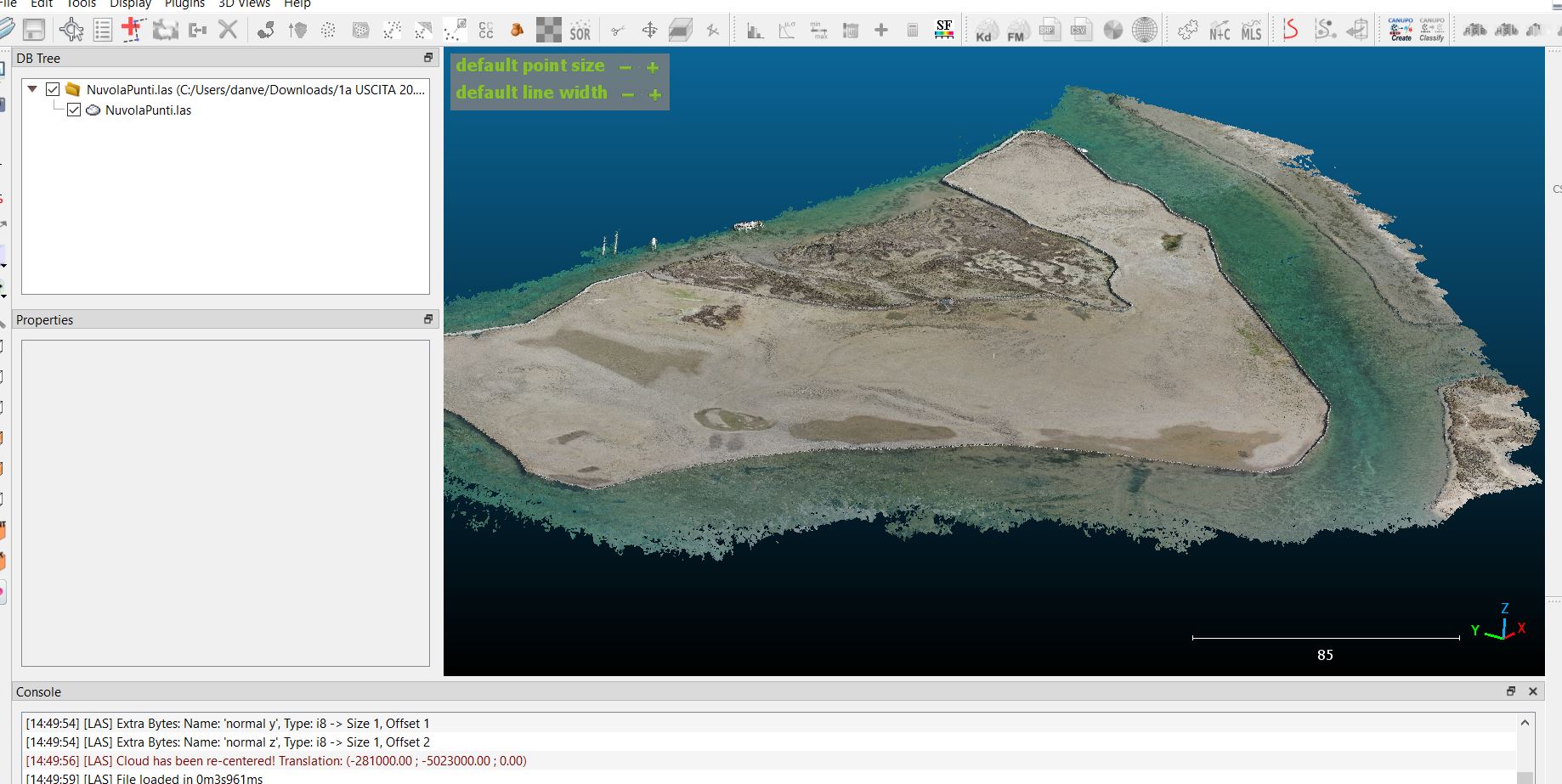The width and height of the screenshot is (1562, 784).
Task: Save the current cloud
Action: pos(34,28)
